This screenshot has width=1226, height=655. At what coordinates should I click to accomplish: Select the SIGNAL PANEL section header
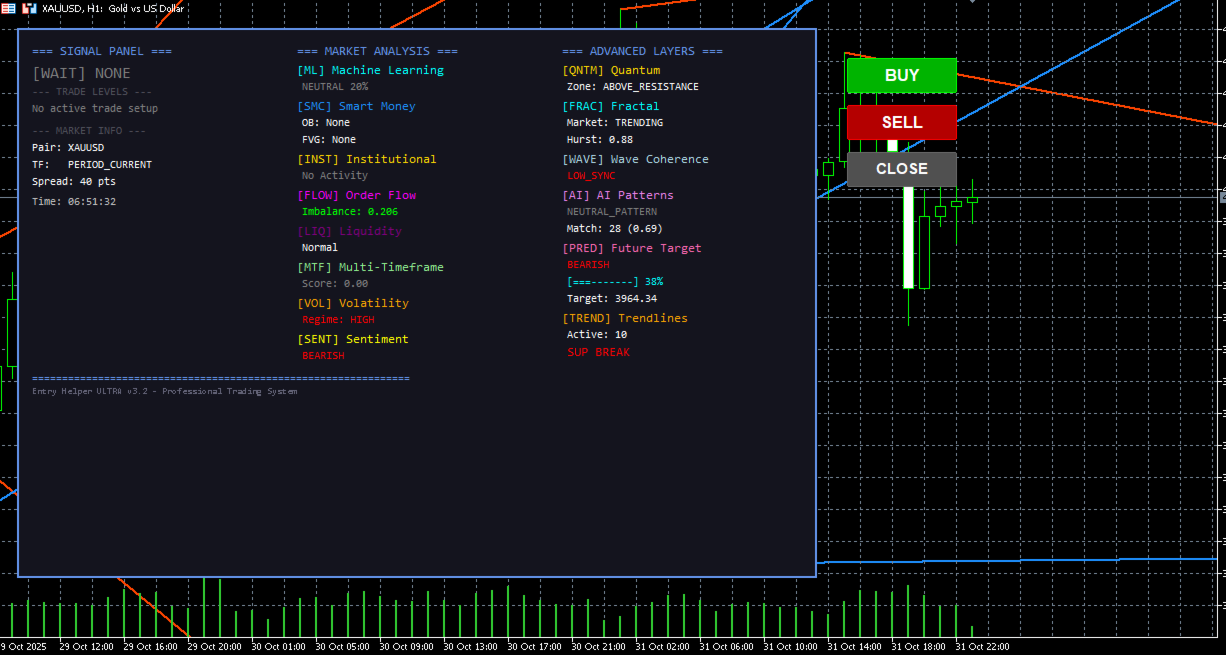coord(102,51)
